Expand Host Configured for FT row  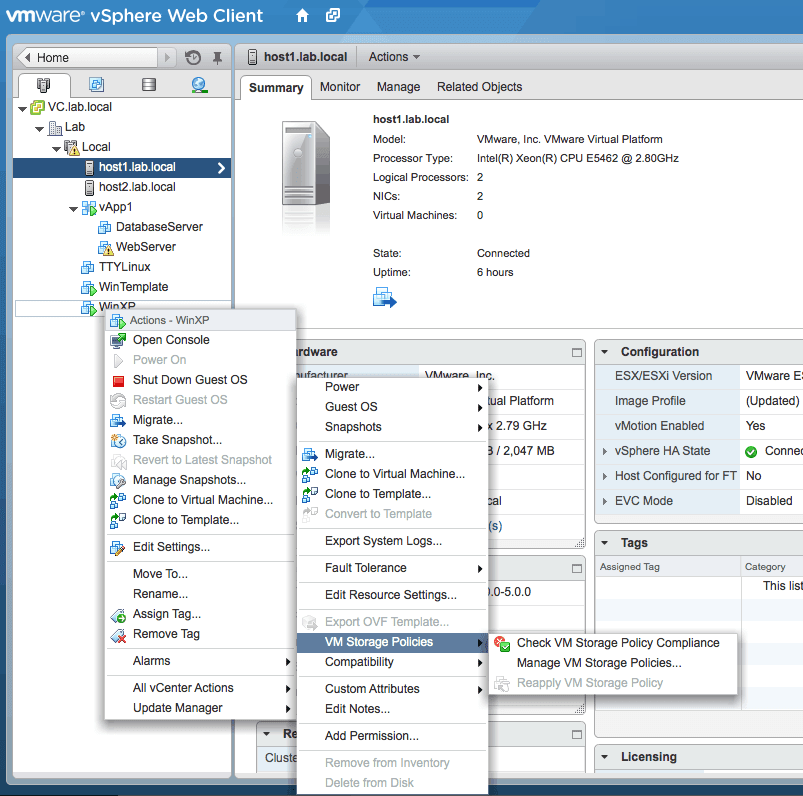point(605,476)
